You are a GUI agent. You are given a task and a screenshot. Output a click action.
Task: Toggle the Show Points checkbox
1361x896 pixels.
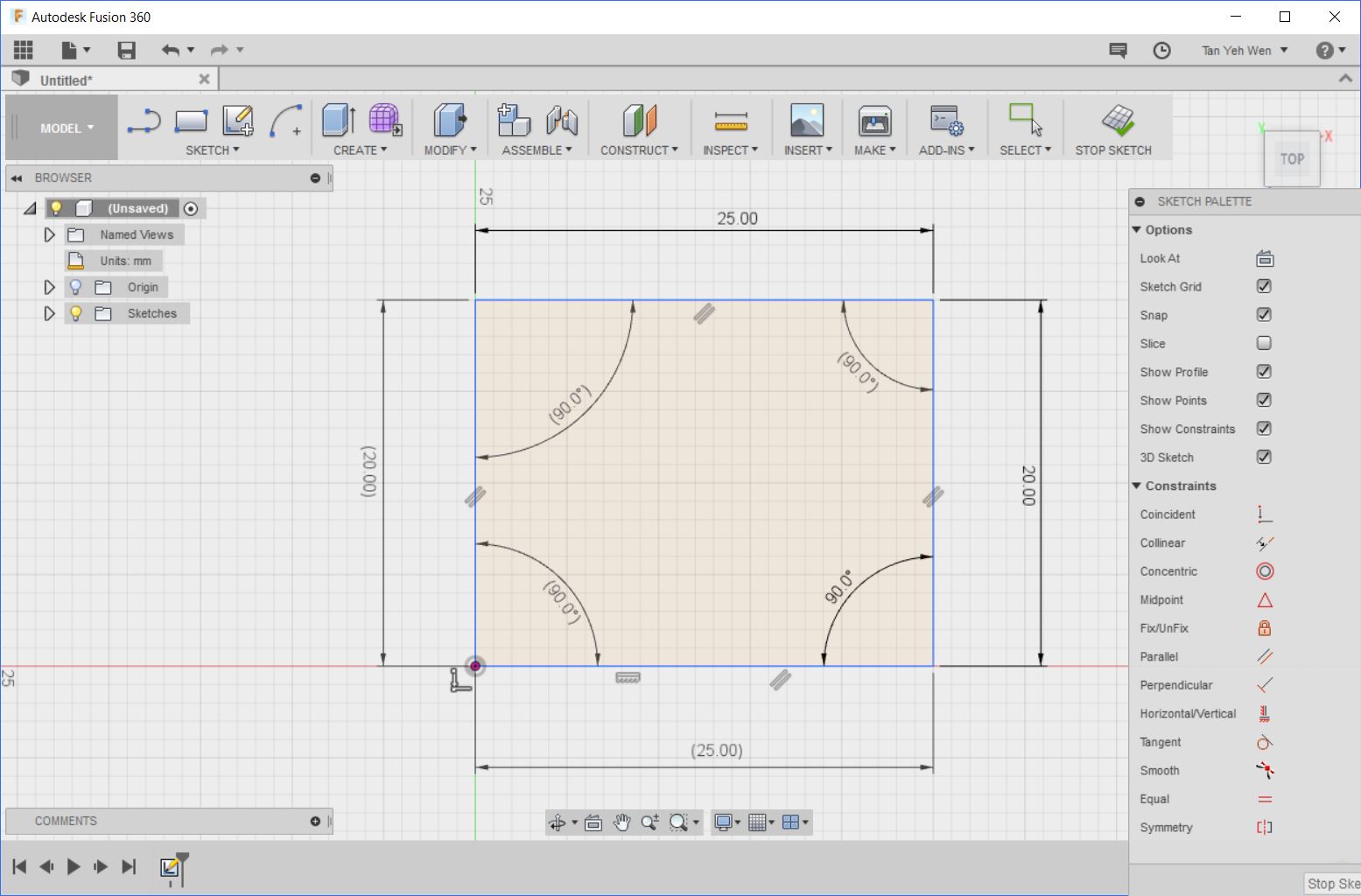click(x=1264, y=400)
